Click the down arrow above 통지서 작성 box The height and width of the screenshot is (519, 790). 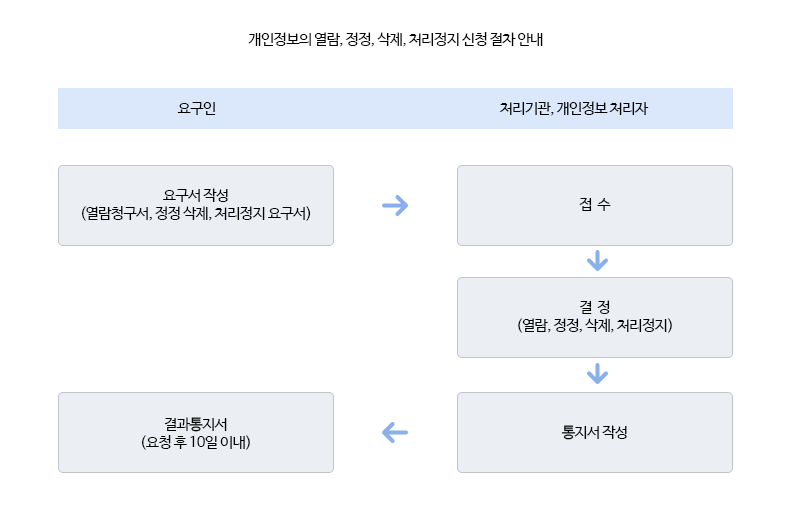(x=597, y=374)
